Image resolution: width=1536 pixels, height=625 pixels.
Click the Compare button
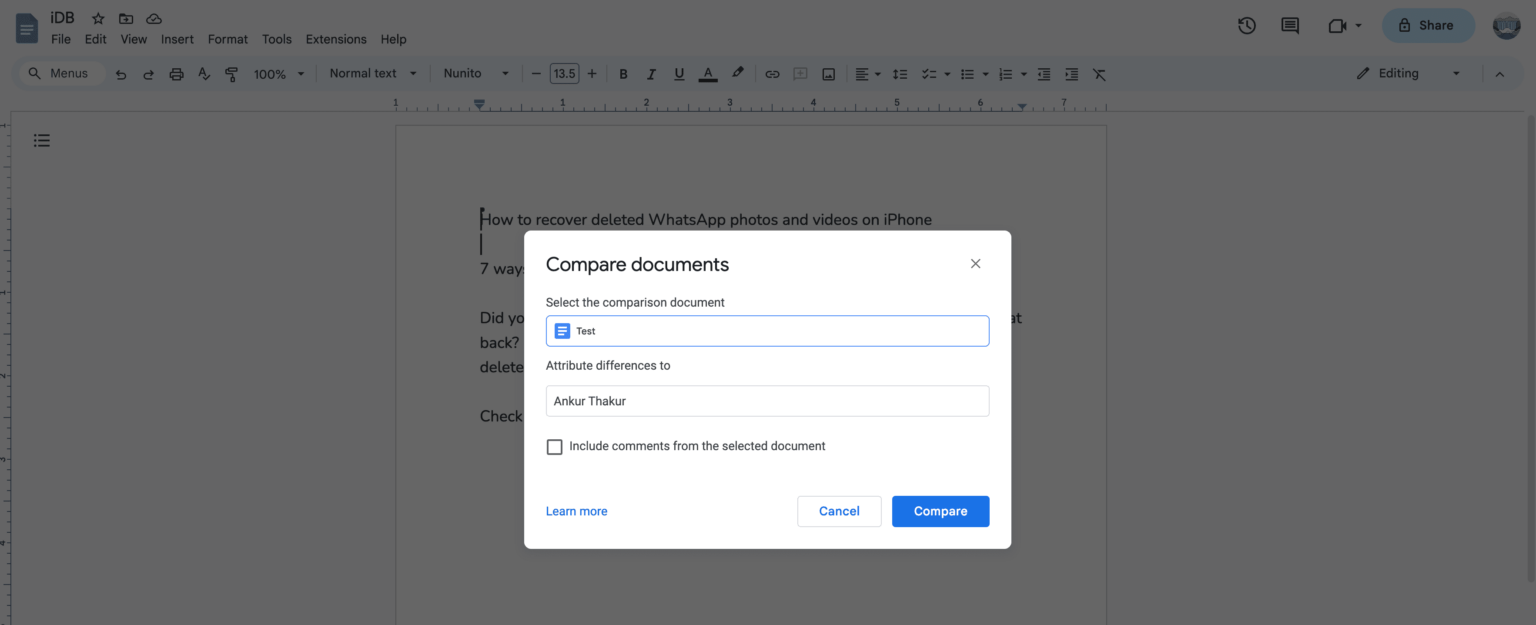940,511
